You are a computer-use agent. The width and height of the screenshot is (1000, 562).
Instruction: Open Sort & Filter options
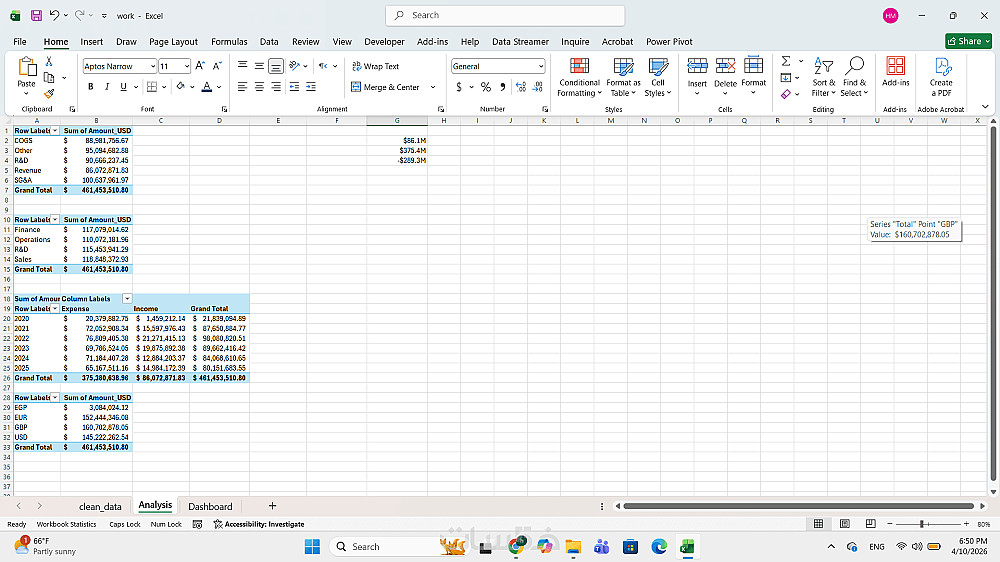tap(823, 77)
